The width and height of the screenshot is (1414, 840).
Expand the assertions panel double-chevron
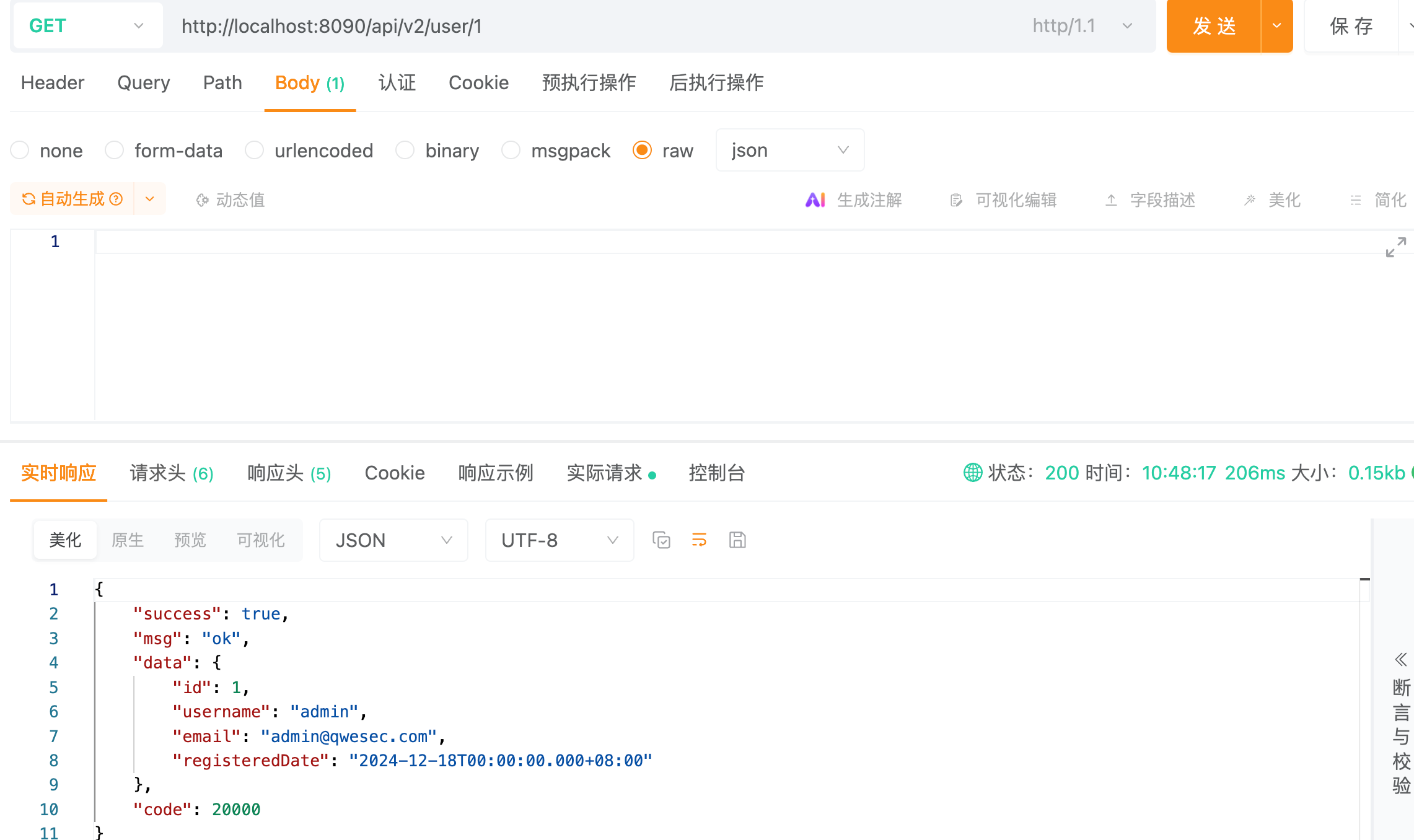1401,660
